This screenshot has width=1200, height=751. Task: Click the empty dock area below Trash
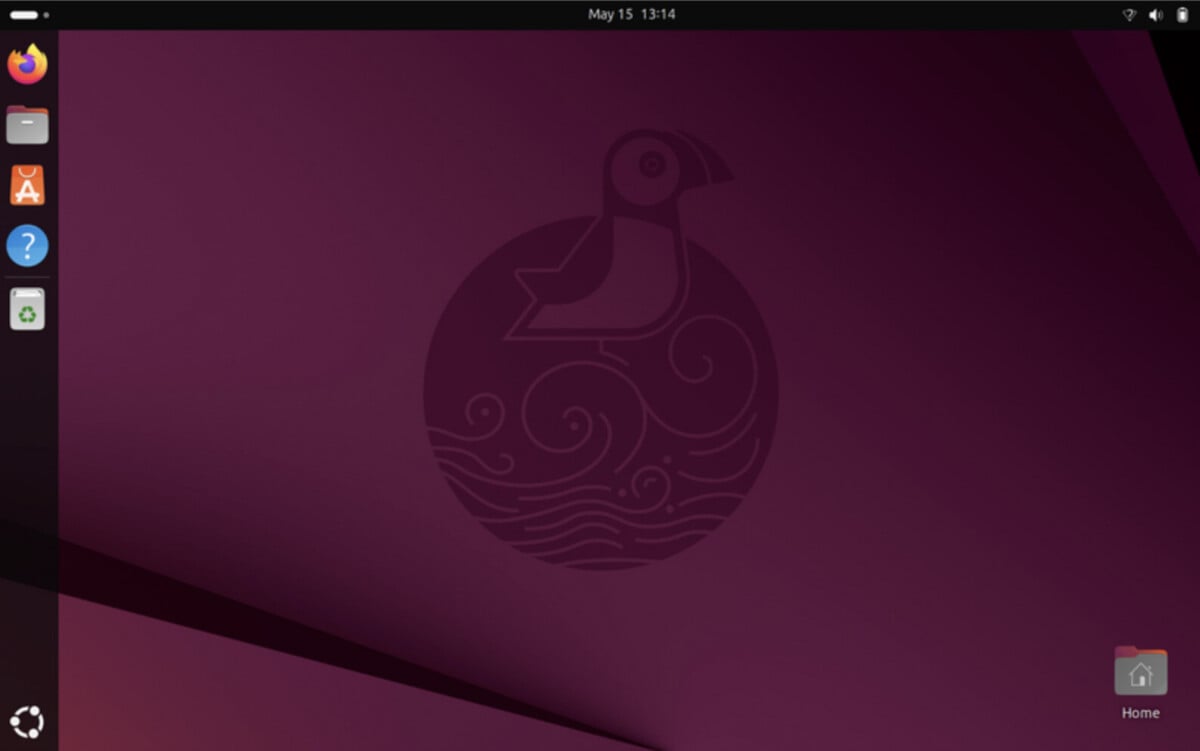(27, 500)
